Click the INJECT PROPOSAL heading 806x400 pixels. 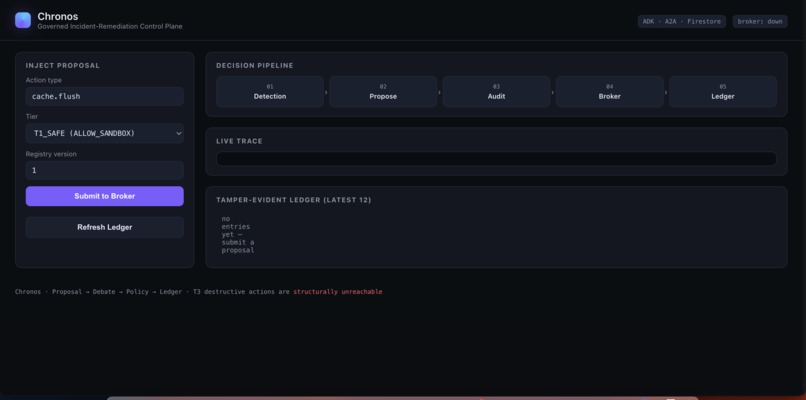click(63, 66)
